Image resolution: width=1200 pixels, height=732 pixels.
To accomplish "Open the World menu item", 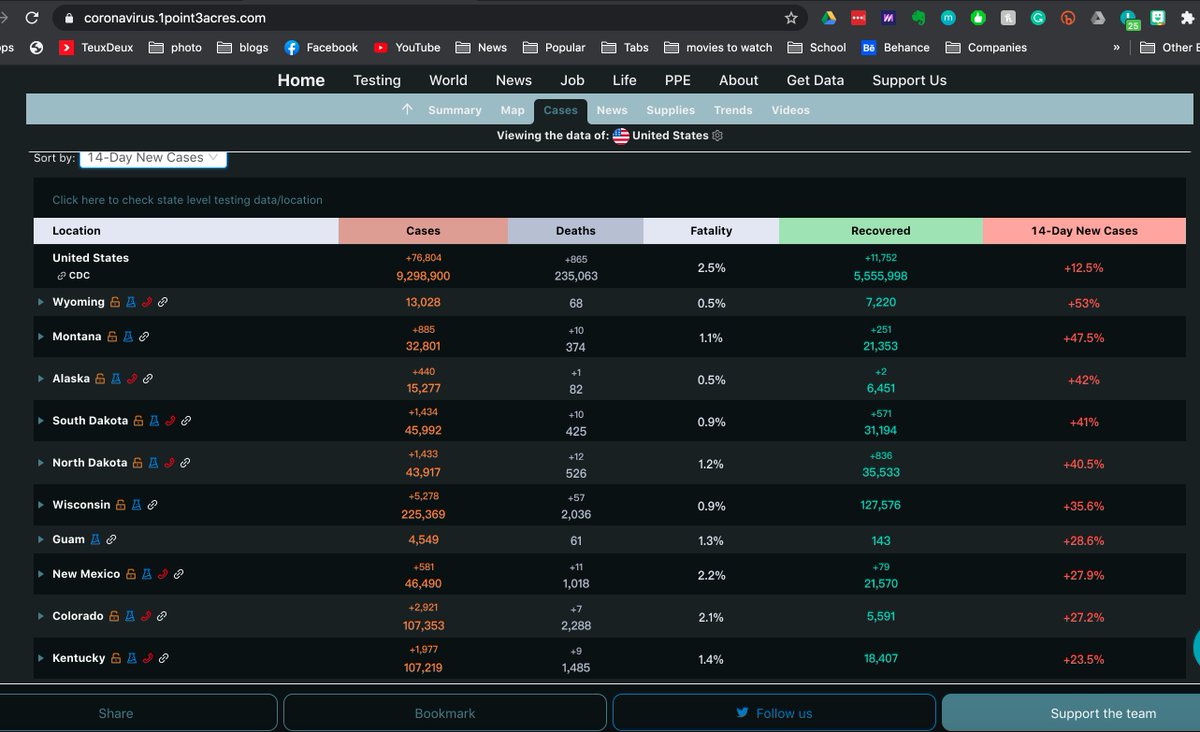I will 448,80.
